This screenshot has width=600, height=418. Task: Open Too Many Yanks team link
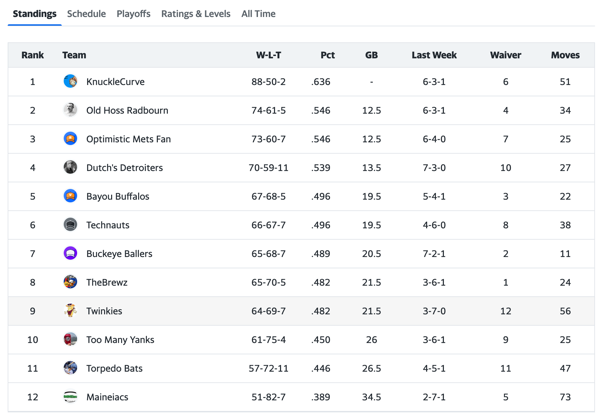(118, 340)
